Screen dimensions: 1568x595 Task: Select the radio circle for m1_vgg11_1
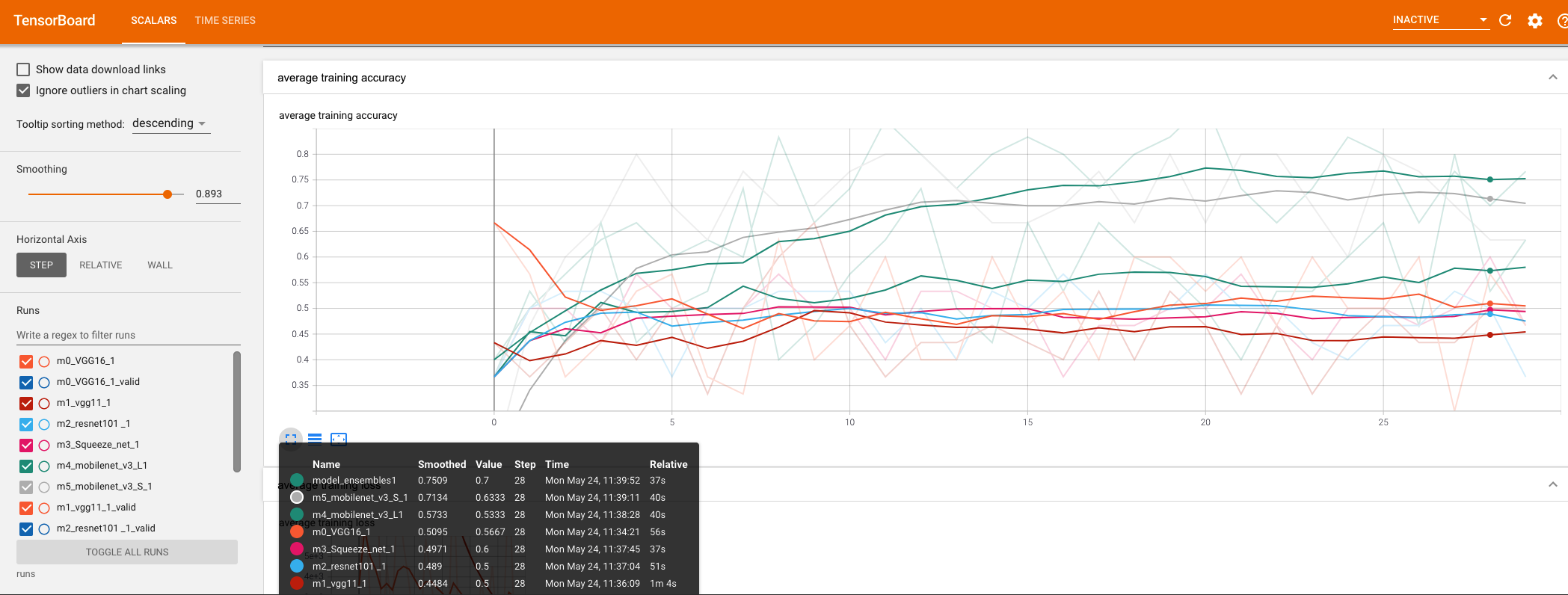[x=44, y=404]
